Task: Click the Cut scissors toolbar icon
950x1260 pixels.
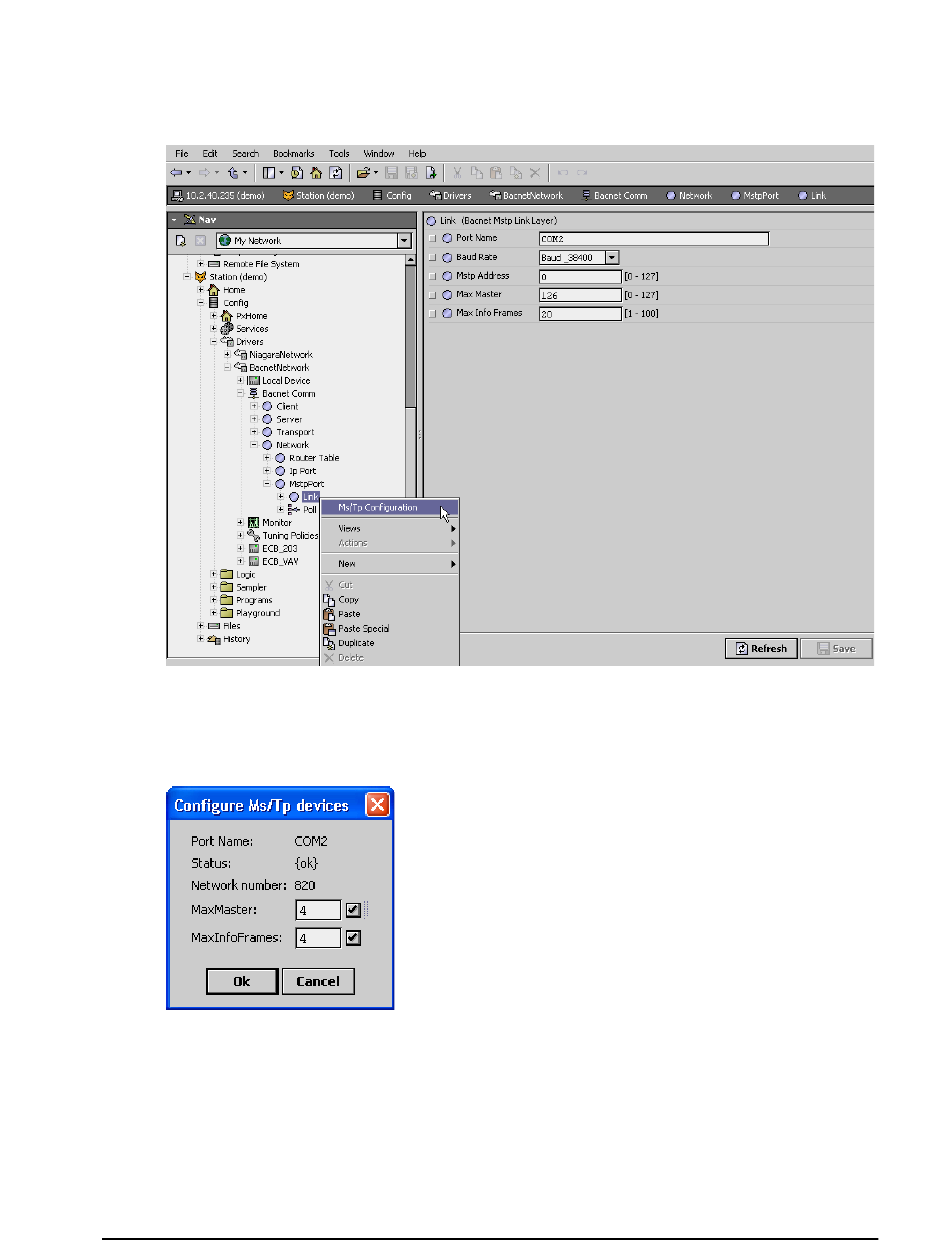Action: tap(458, 173)
